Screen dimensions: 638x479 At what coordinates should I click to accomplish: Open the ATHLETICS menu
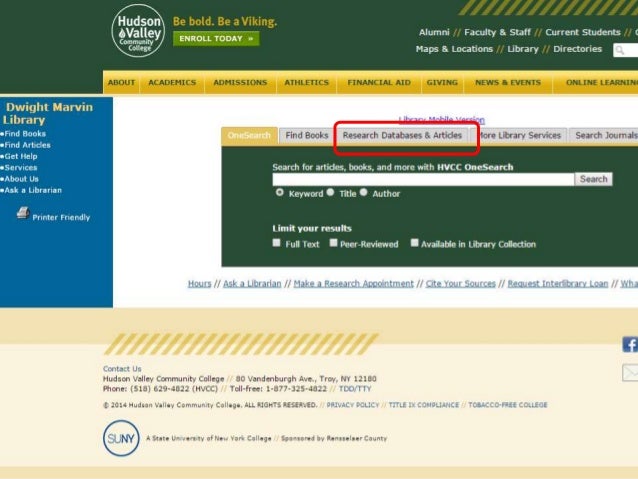[306, 83]
